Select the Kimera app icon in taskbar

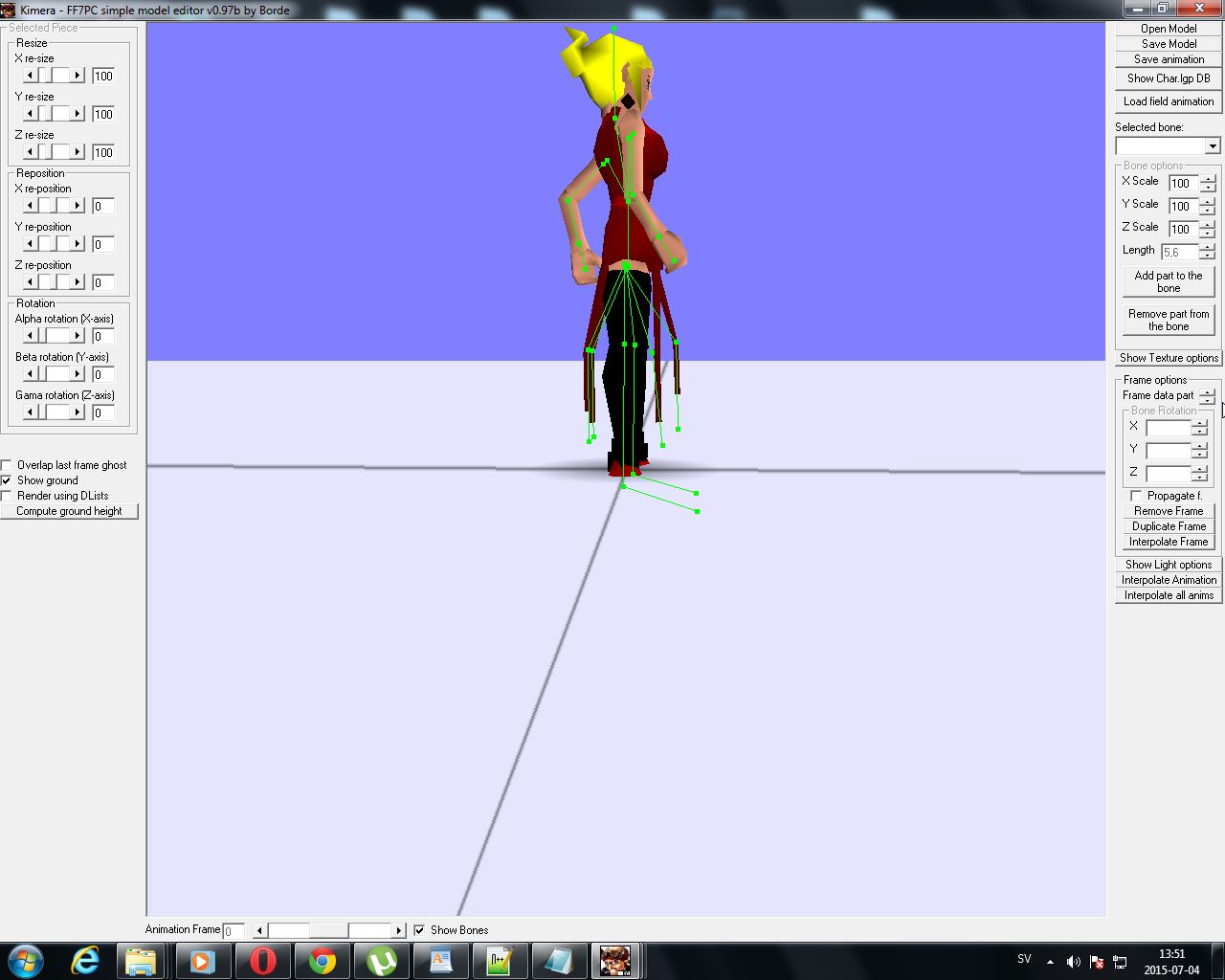pyautogui.click(x=614, y=960)
